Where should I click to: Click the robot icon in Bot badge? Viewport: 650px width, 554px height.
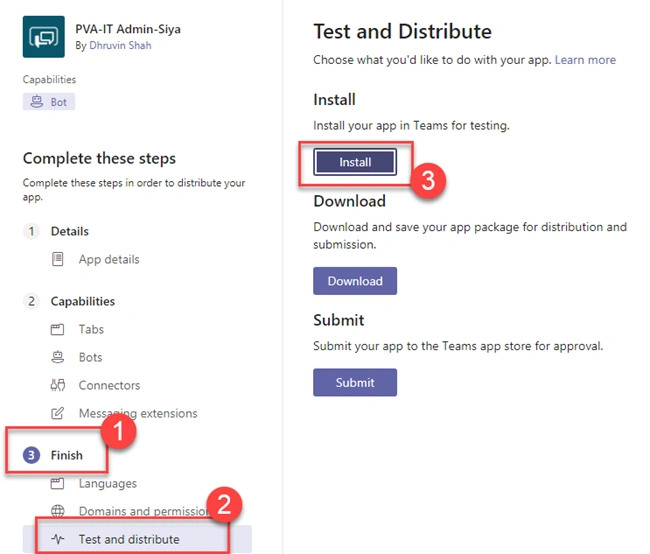[37, 102]
